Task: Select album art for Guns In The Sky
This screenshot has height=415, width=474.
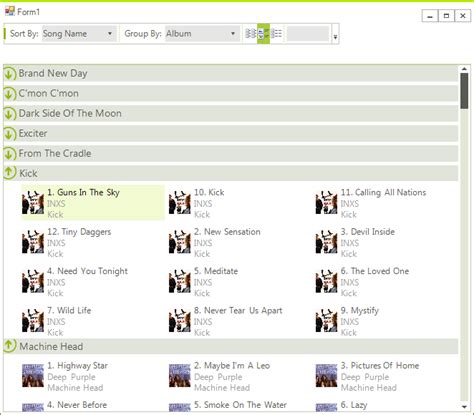Action: click(x=33, y=203)
